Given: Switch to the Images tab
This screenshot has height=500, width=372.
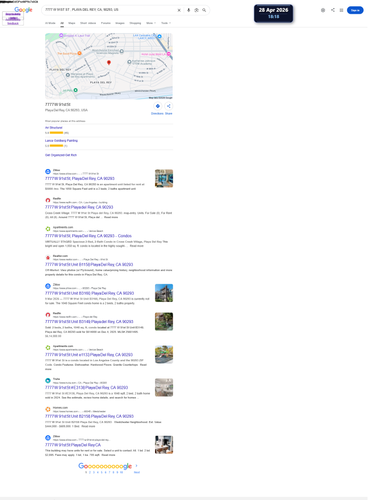Looking at the screenshot, I should tap(120, 23).
